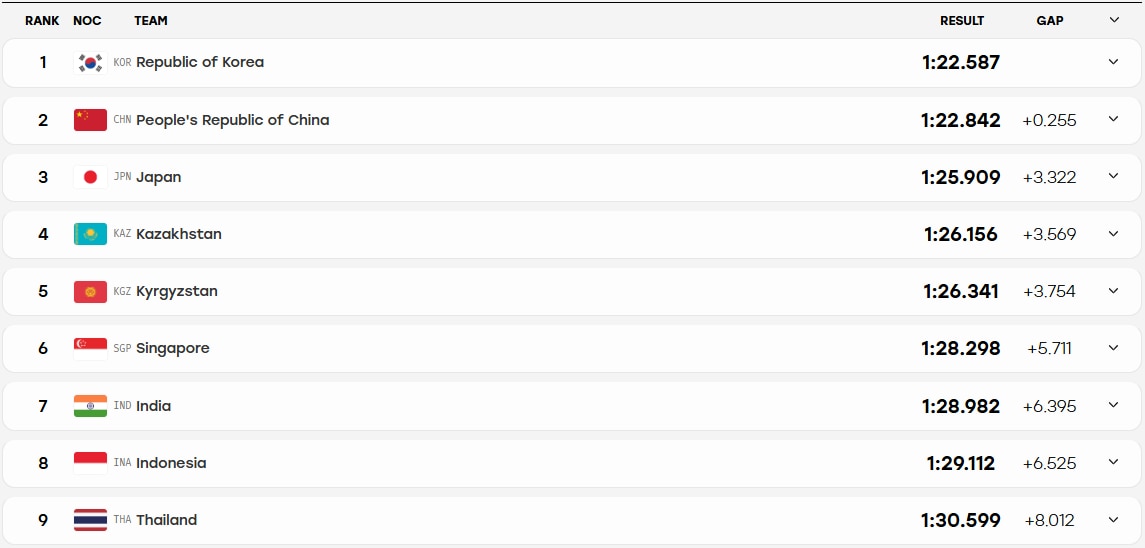The width and height of the screenshot is (1145, 548).
Task: Click the People's Republic of China flag
Action: [91, 120]
